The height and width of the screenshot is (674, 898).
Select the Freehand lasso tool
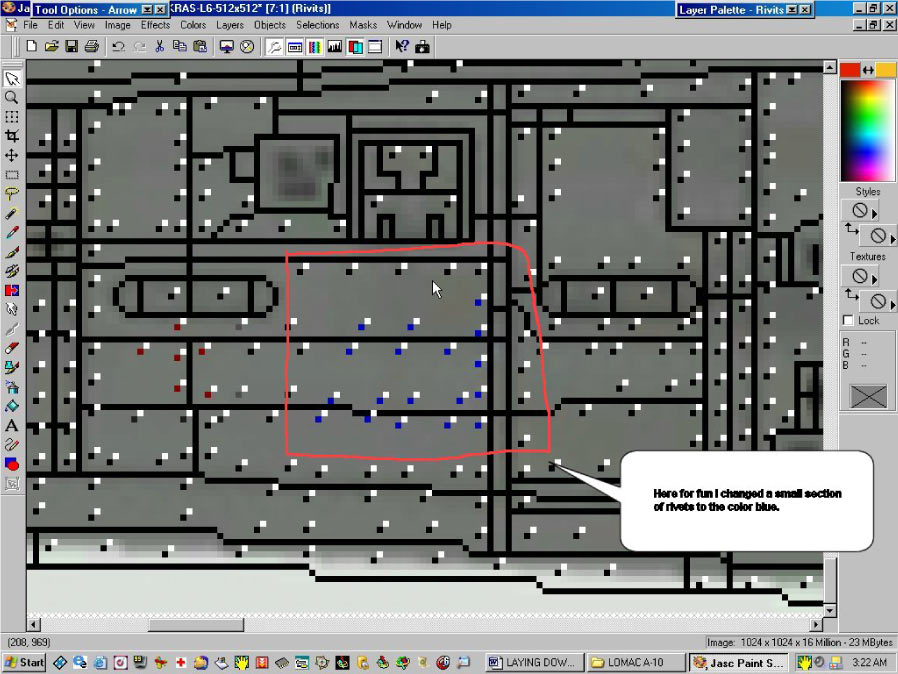12,194
